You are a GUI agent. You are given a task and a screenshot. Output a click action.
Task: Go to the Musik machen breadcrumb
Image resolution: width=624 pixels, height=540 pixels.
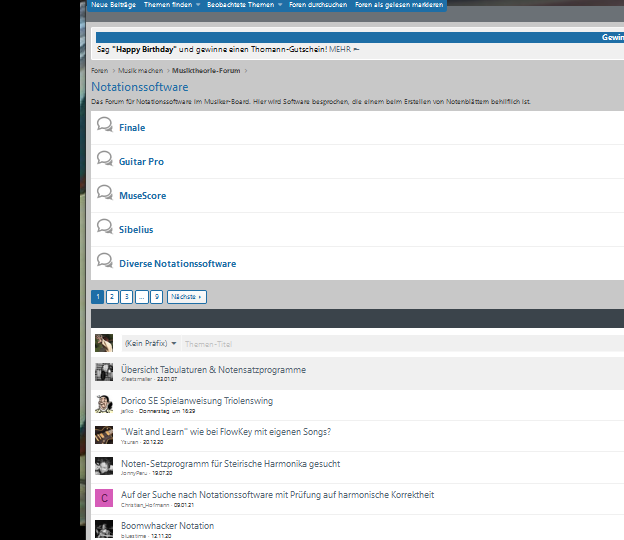[x=140, y=70]
